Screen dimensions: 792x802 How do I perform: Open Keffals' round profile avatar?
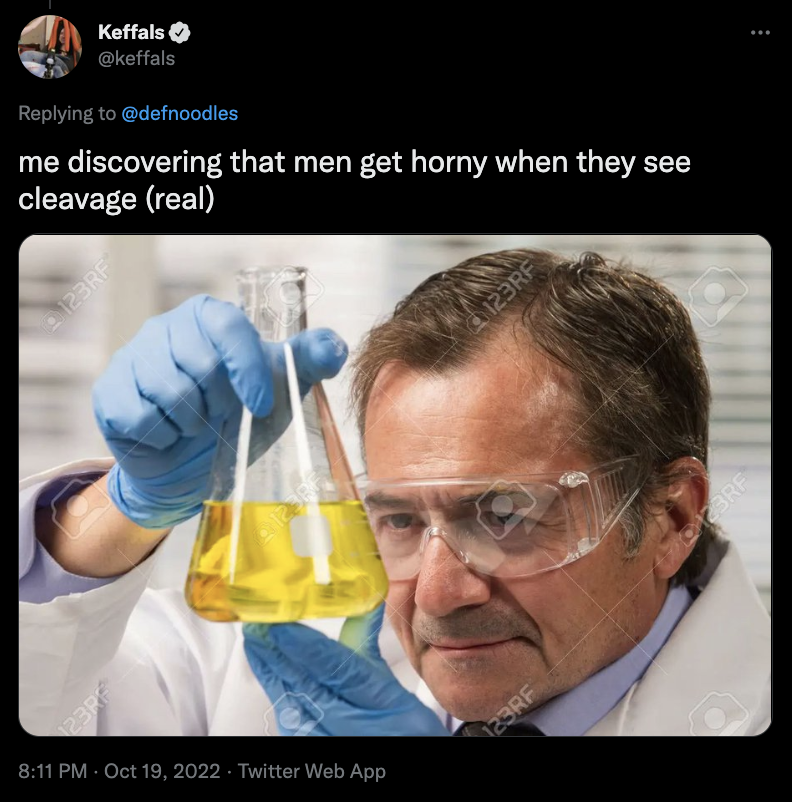50,47
